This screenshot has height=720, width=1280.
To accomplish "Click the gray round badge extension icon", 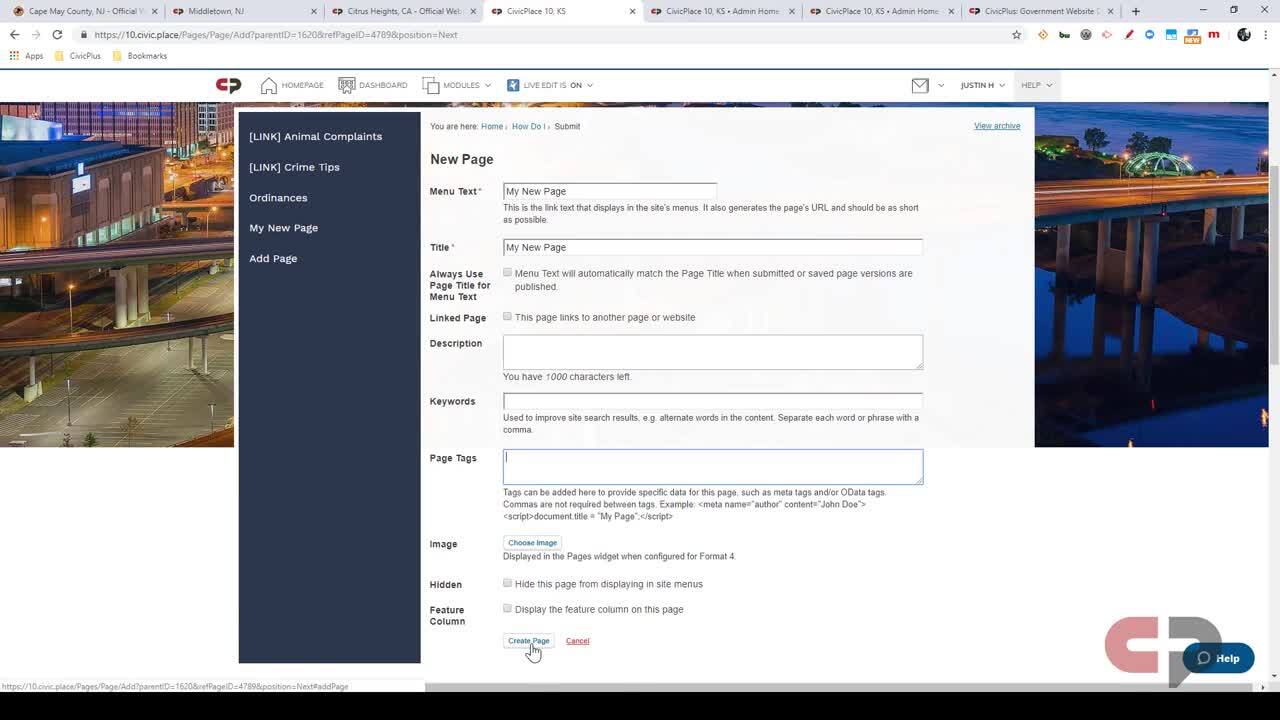I will (1086, 34).
